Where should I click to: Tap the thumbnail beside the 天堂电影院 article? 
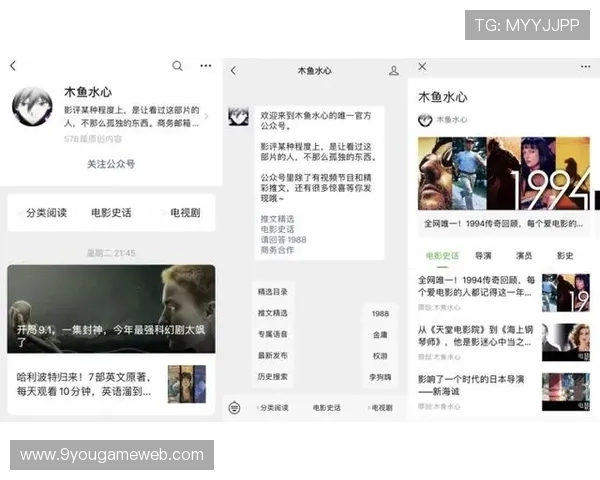coord(566,342)
